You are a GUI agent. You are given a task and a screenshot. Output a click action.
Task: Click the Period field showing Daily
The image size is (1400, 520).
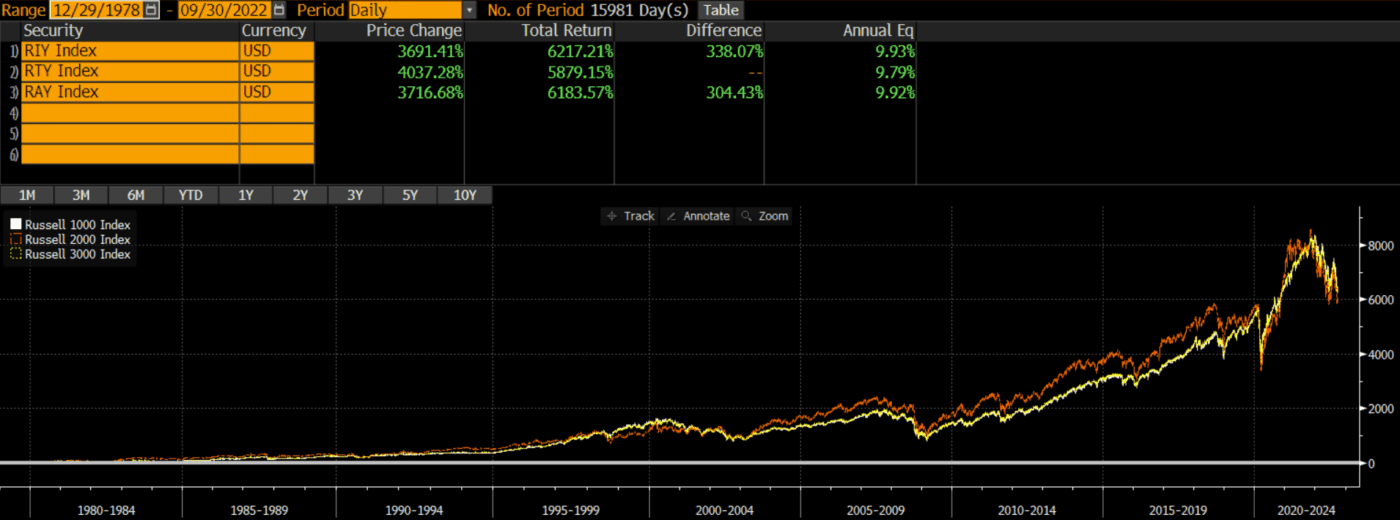coord(405,10)
